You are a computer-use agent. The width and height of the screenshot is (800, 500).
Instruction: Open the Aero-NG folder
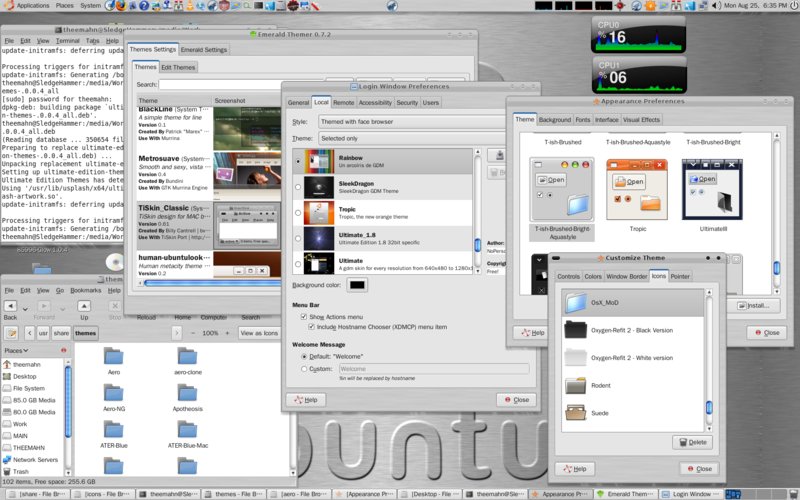[x=113, y=398]
